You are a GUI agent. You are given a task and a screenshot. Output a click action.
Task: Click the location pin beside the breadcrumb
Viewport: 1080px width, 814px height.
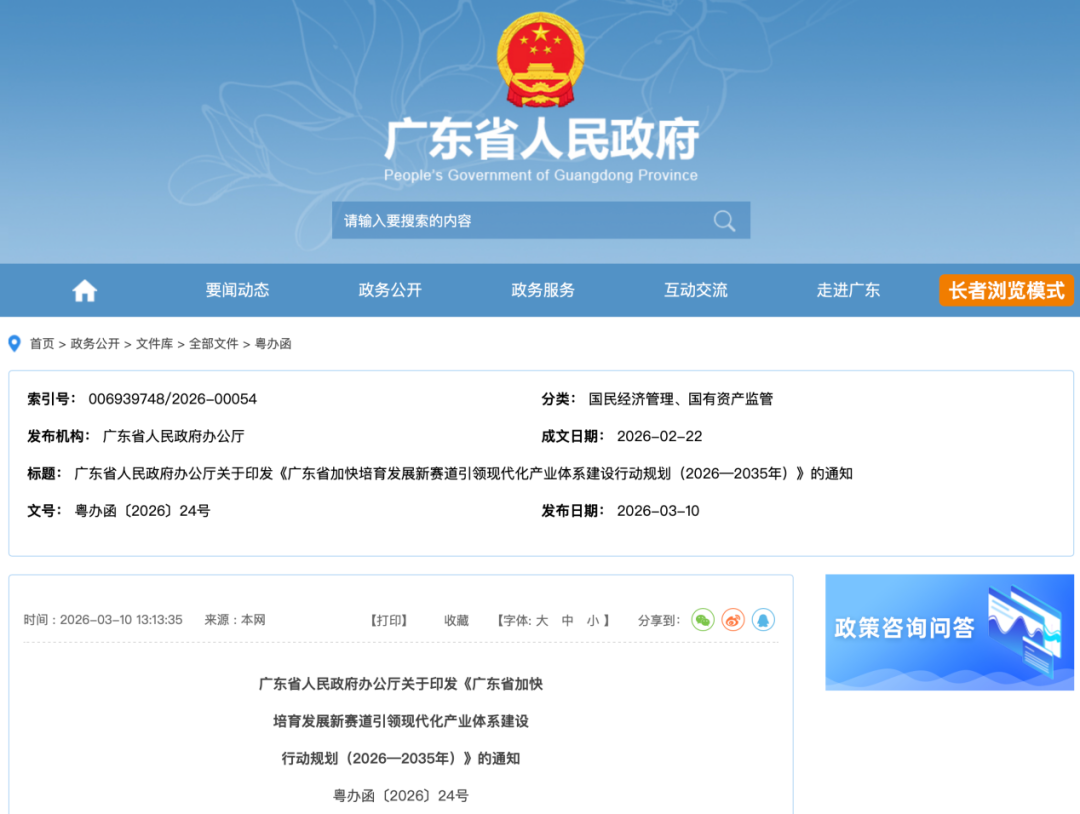[x=12, y=343]
